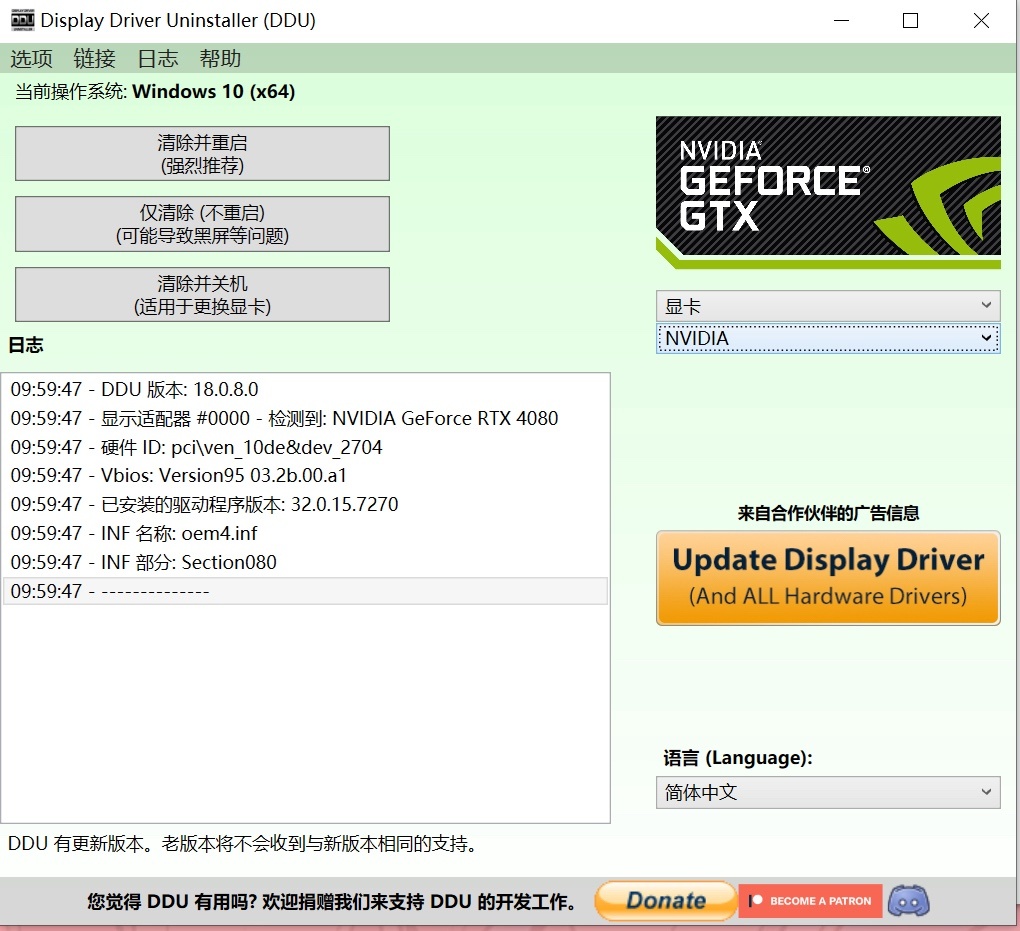Select log line DDU 版本: 18.0.8.0
The width and height of the screenshot is (1020, 931).
tap(305, 389)
